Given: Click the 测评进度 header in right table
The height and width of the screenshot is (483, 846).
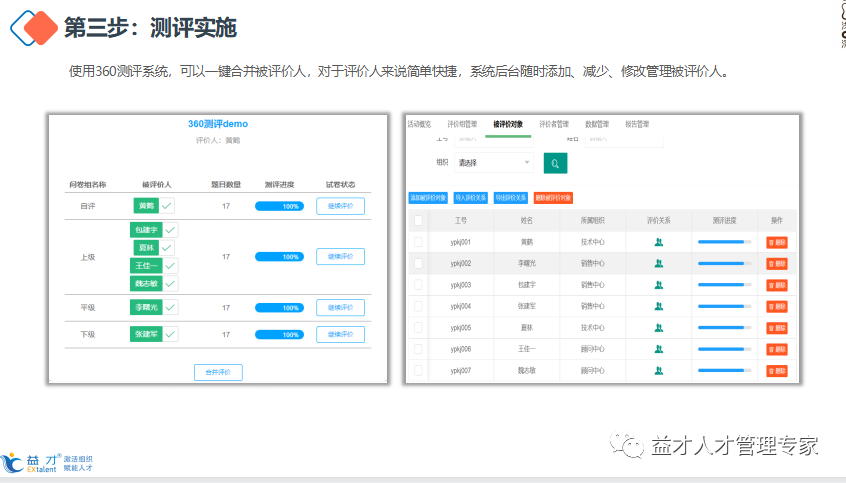Looking at the screenshot, I should click(724, 220).
